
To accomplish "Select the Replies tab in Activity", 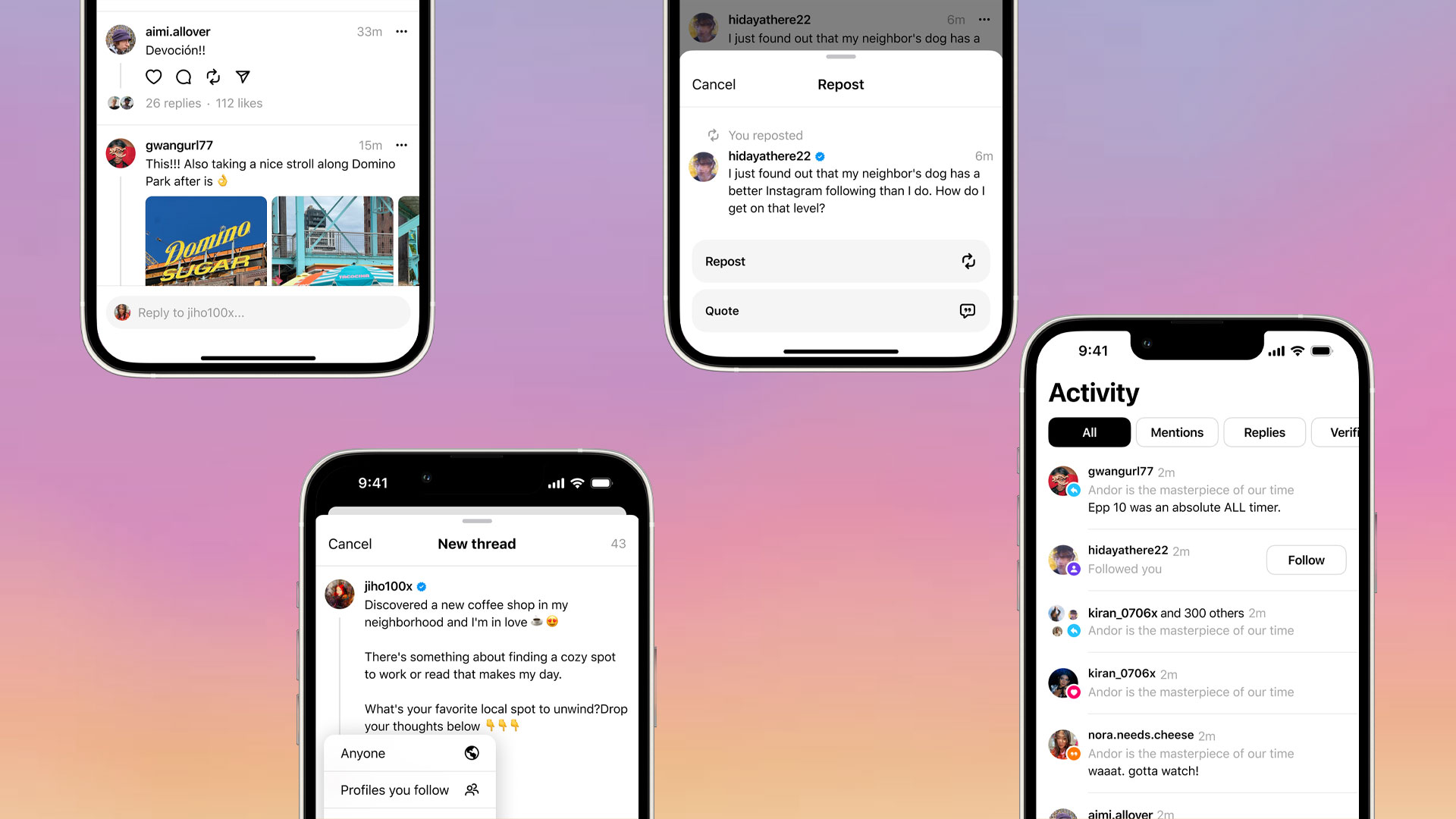I will (1264, 432).
